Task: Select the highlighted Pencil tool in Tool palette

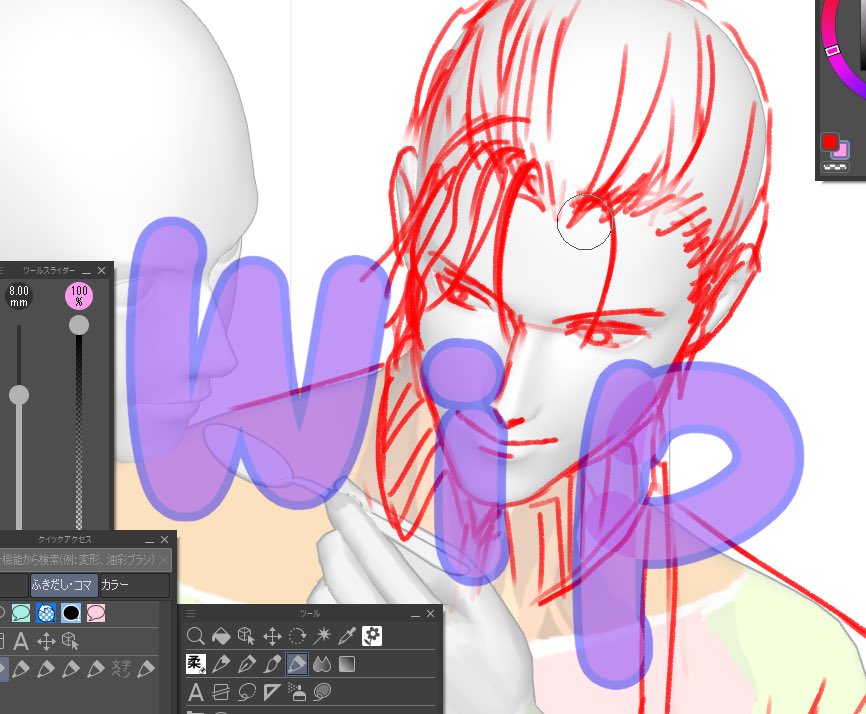Action: pyautogui.click(x=297, y=664)
